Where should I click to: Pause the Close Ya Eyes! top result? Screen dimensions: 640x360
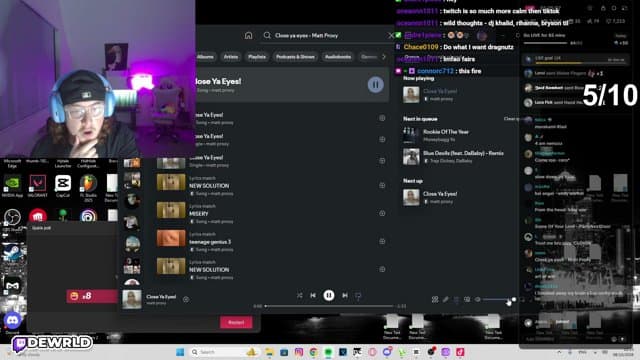click(376, 84)
